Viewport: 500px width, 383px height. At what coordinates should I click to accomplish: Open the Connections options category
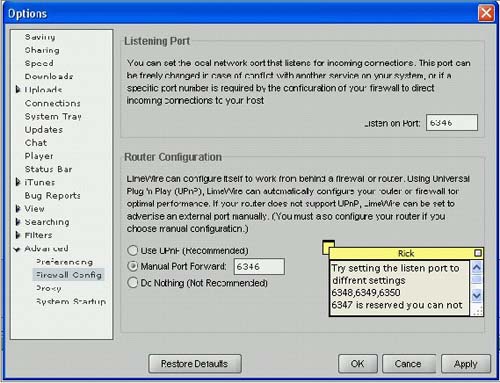point(52,103)
